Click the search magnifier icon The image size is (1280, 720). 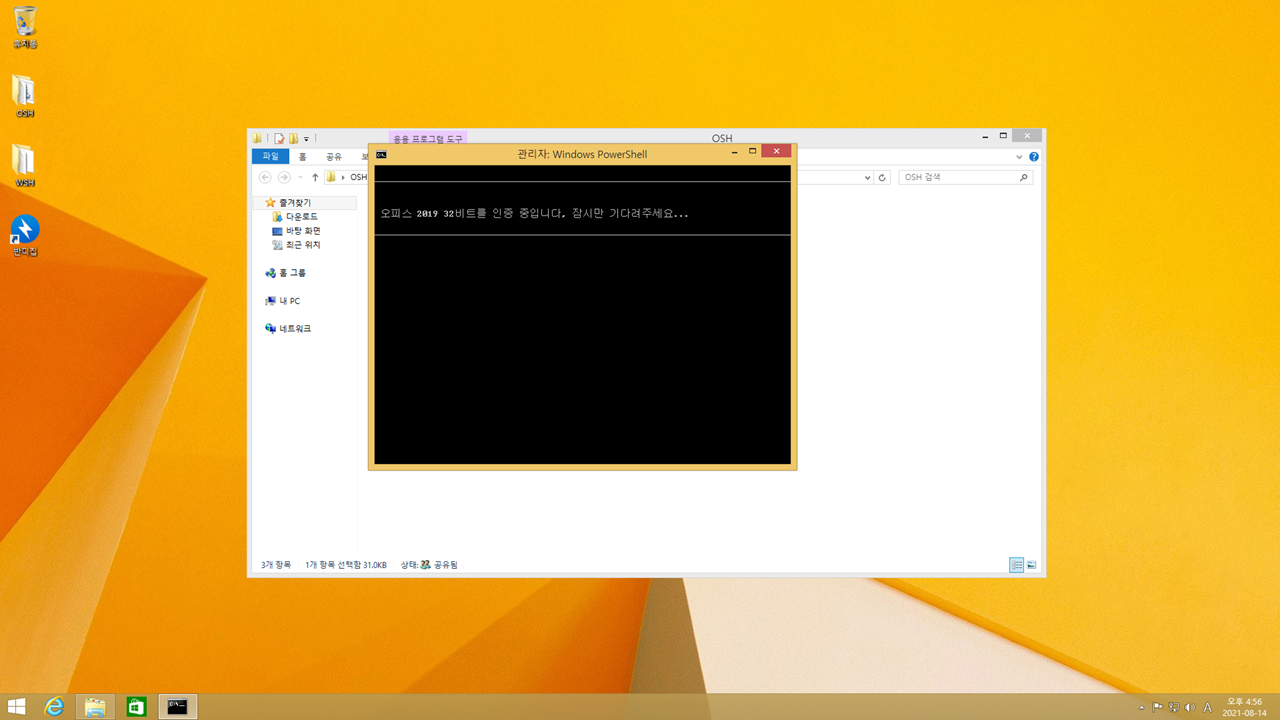click(1023, 177)
